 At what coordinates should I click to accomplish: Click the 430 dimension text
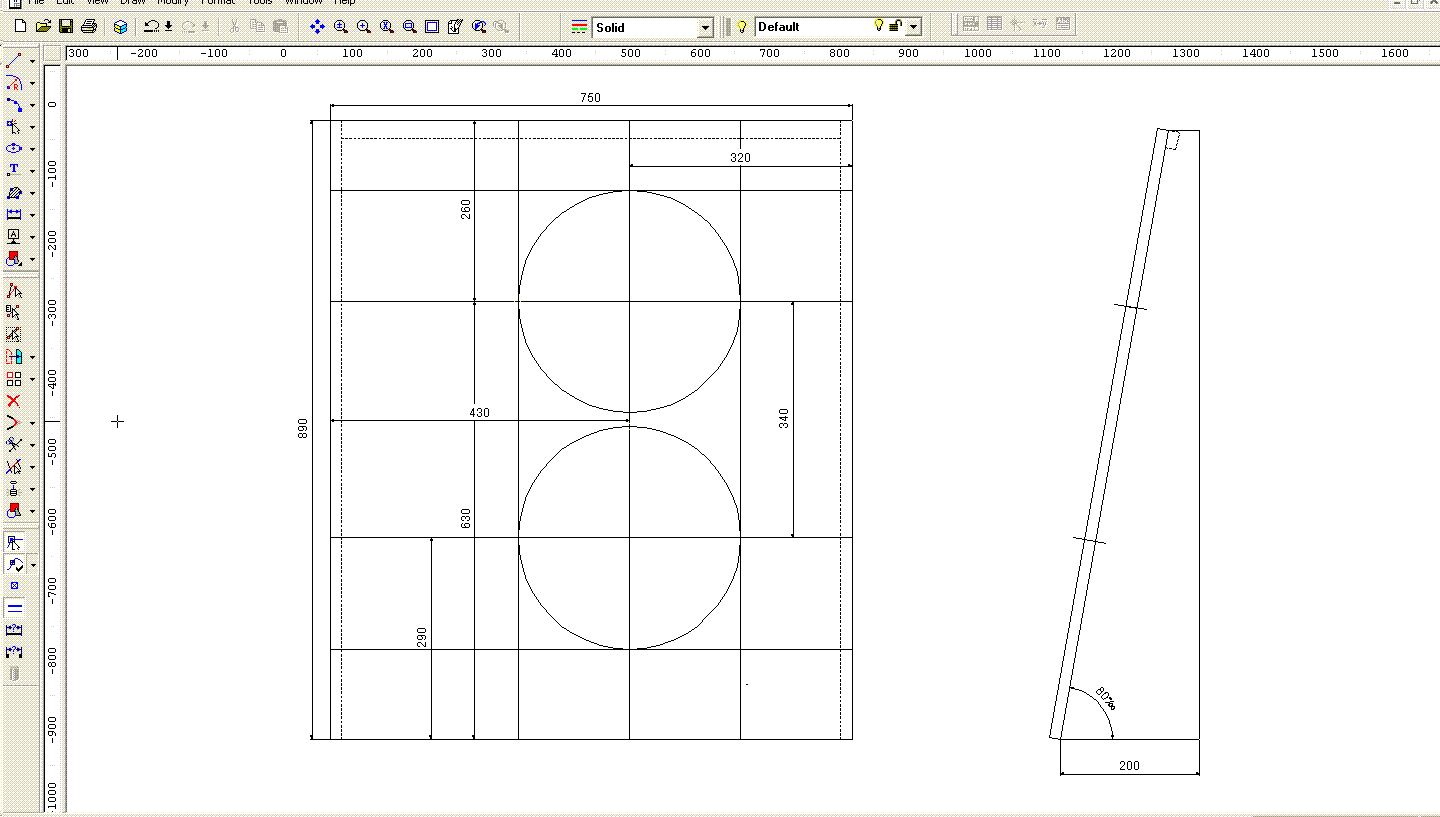click(x=480, y=413)
